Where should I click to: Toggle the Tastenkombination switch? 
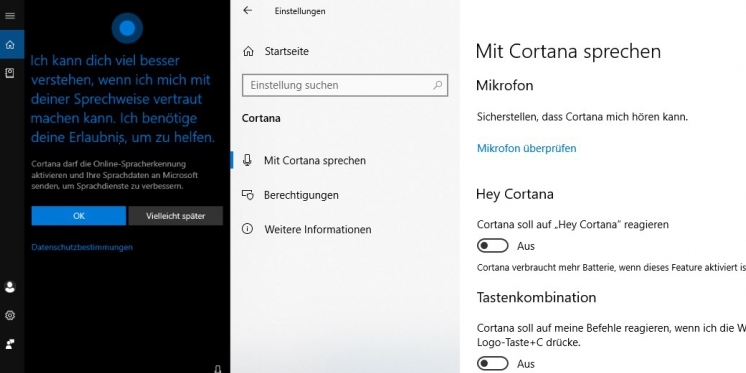492,364
